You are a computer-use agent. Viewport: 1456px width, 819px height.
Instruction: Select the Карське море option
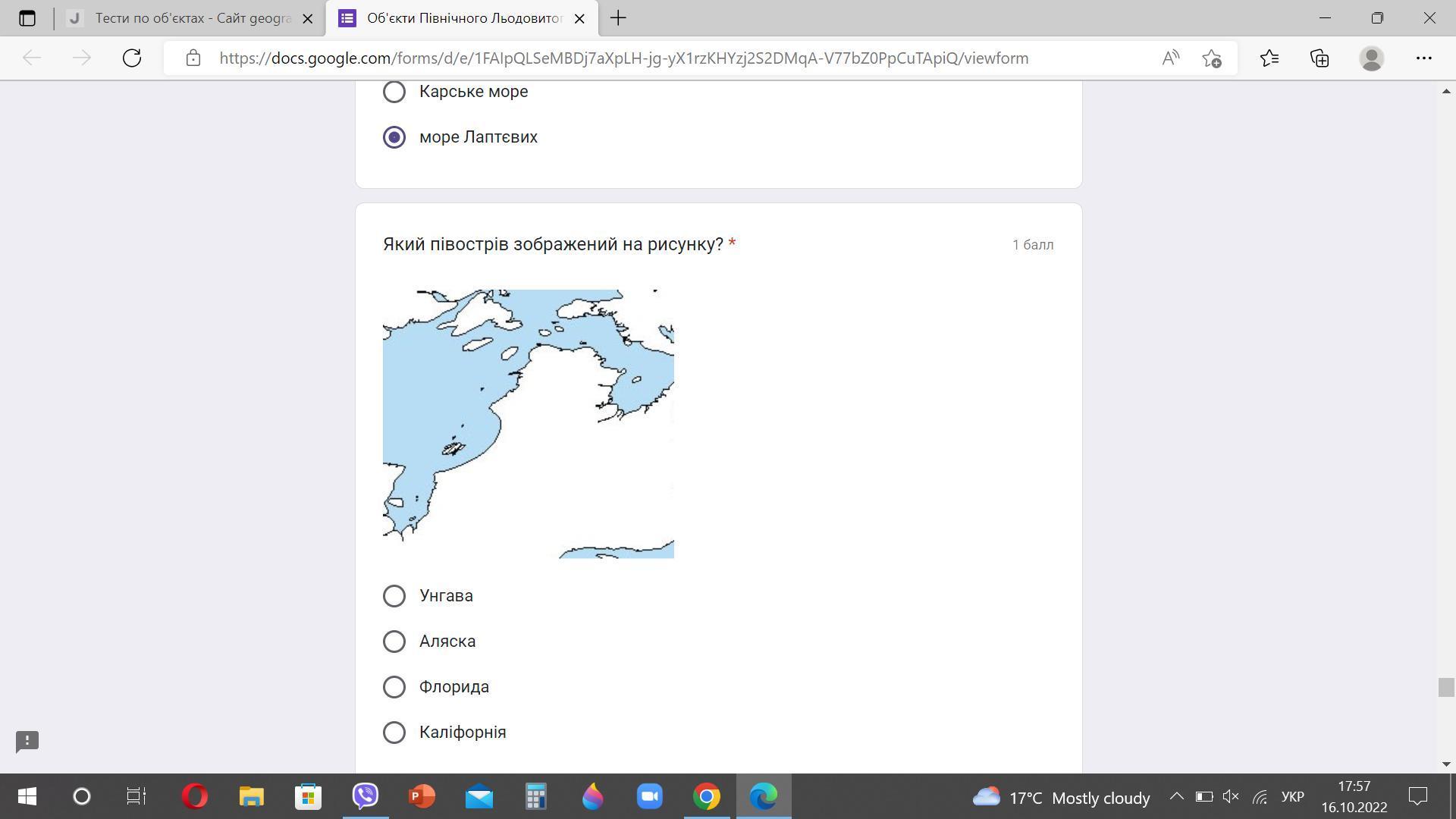pos(394,92)
